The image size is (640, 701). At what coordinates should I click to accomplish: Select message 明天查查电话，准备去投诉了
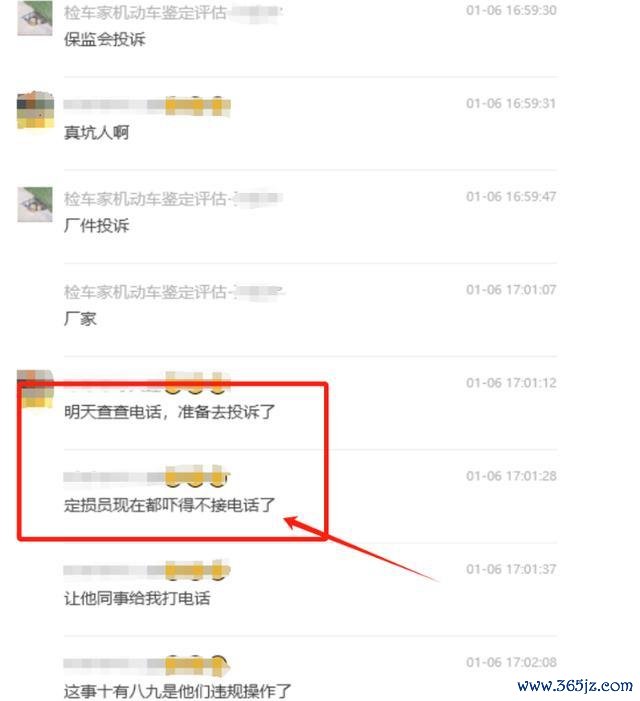(169, 412)
